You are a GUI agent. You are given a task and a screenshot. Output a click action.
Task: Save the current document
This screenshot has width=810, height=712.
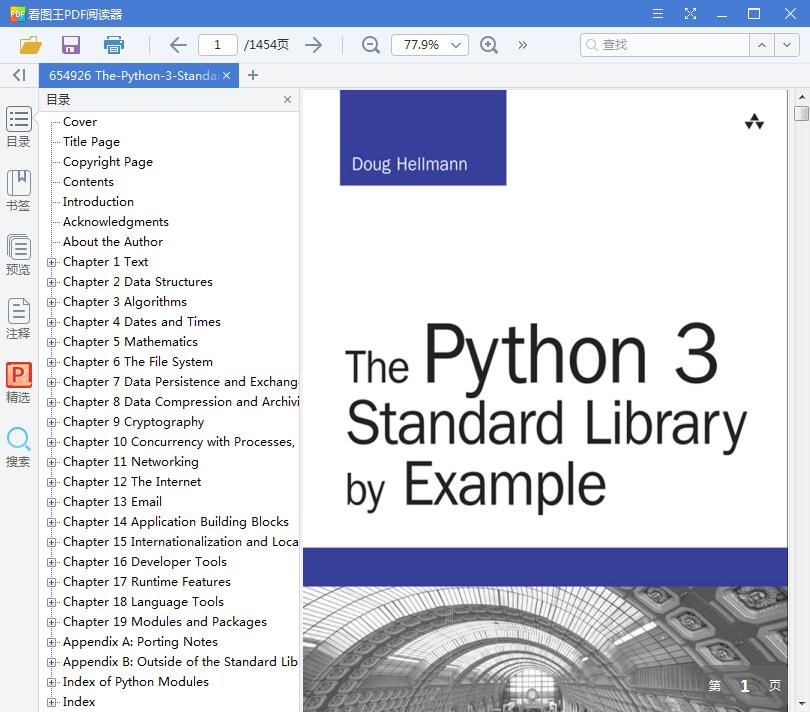coord(70,45)
